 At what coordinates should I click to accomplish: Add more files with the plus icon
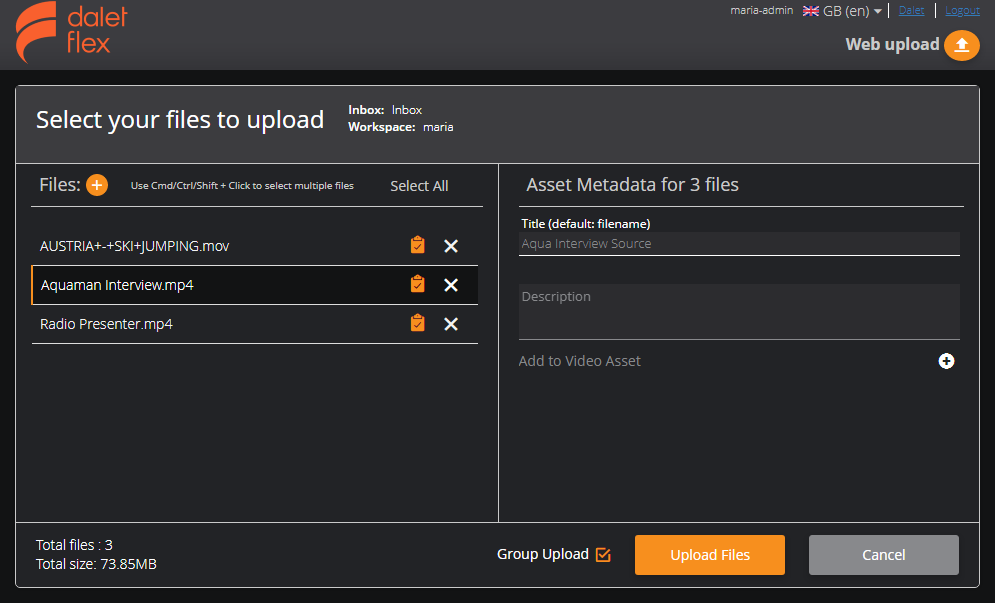[97, 185]
